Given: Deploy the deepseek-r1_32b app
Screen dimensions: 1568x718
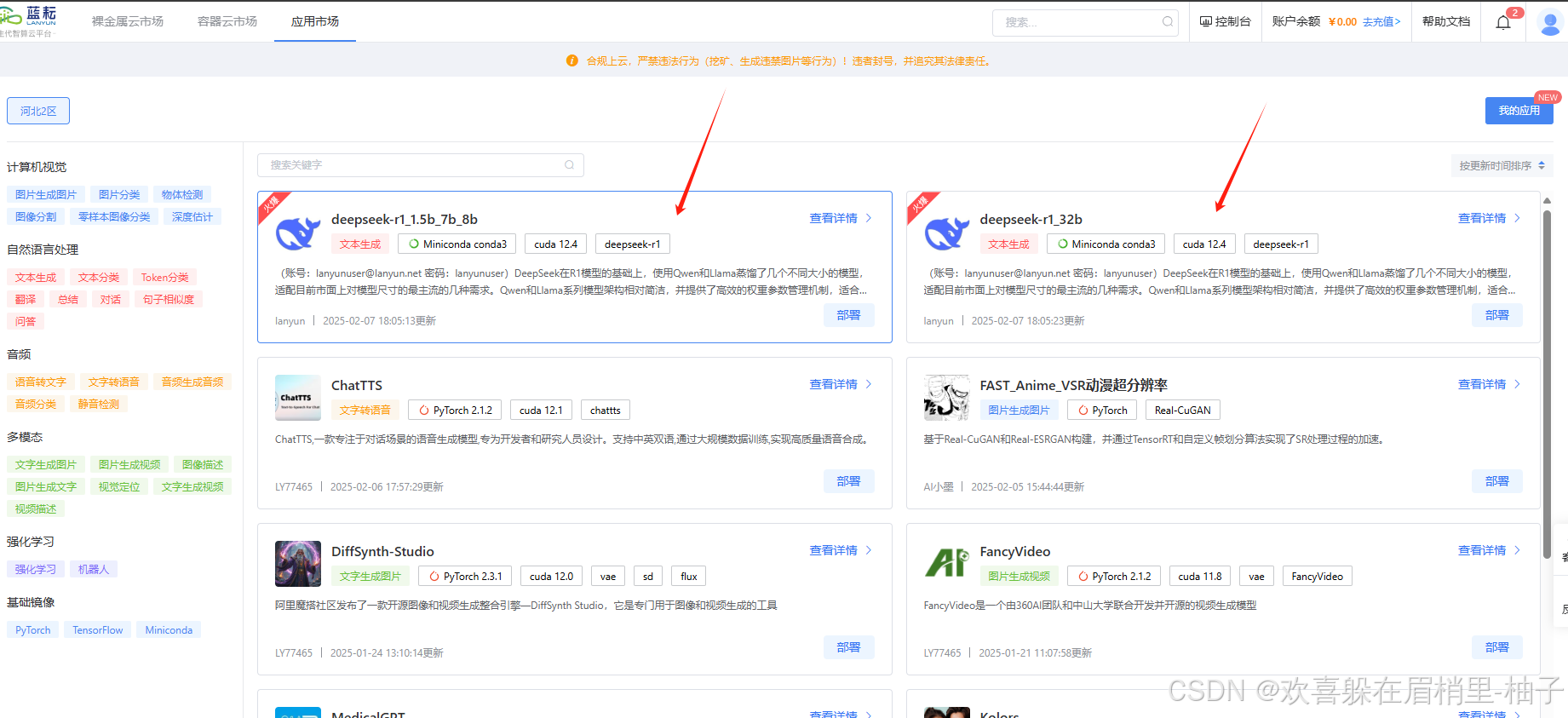Looking at the screenshot, I should pyautogui.click(x=1497, y=315).
